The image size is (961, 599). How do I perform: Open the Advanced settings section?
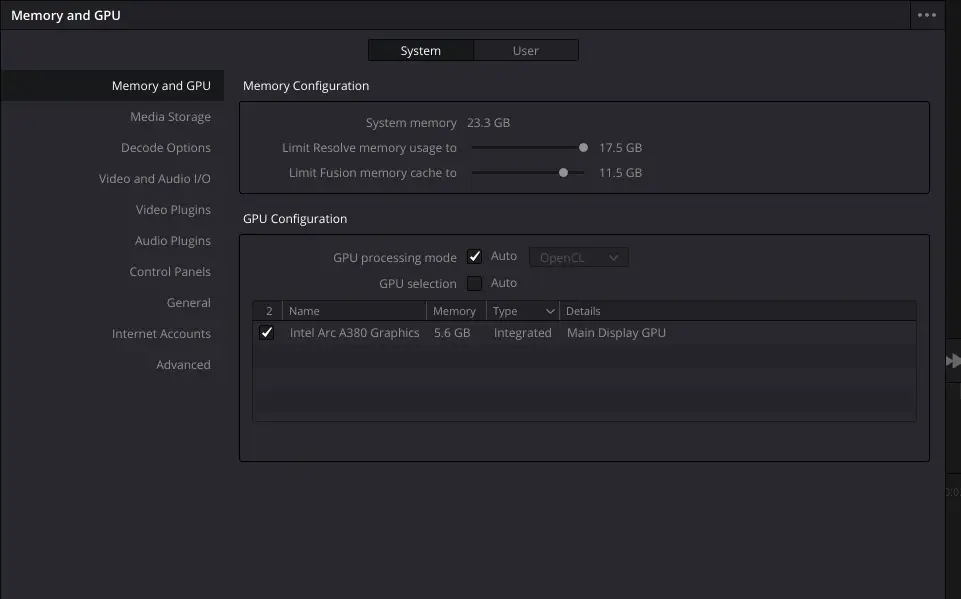[183, 365]
